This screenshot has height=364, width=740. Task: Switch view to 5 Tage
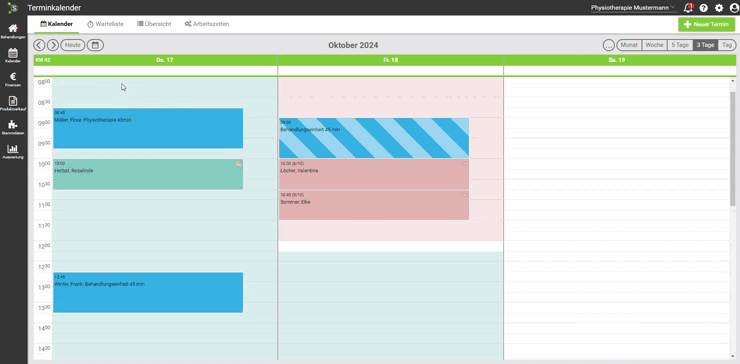[680, 45]
